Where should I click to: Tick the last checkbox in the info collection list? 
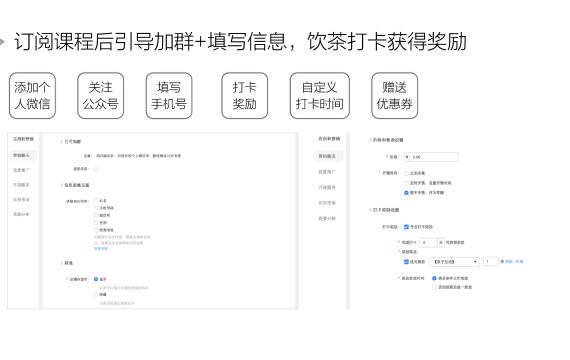(x=96, y=230)
